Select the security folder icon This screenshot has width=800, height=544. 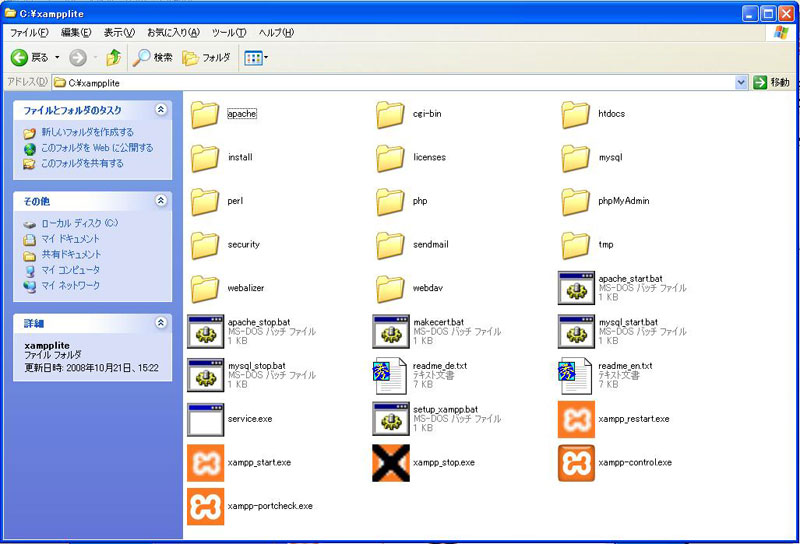[205, 245]
